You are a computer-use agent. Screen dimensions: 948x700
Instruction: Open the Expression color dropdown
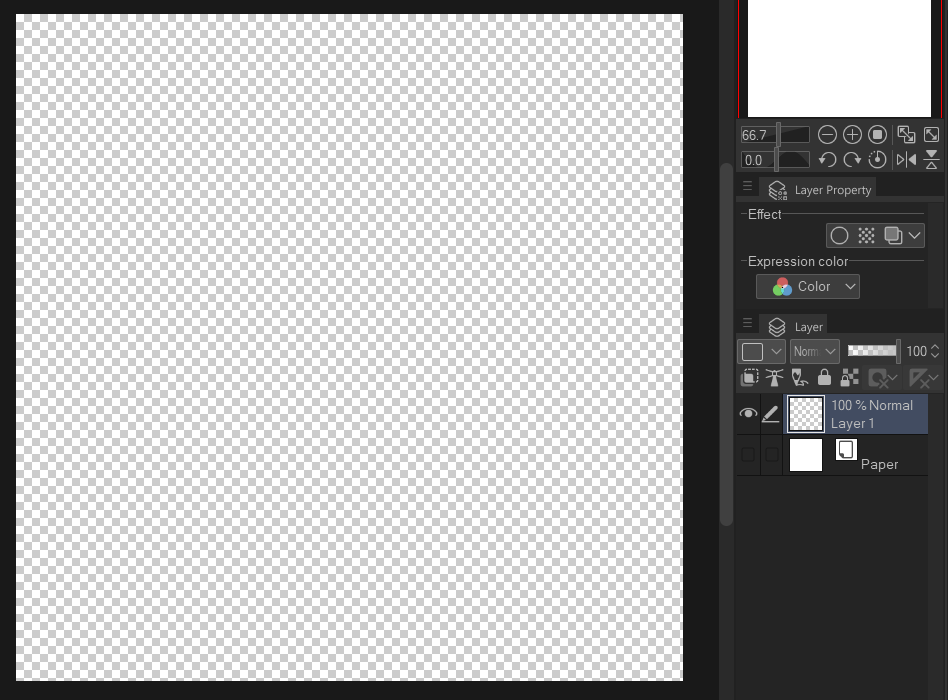808,287
